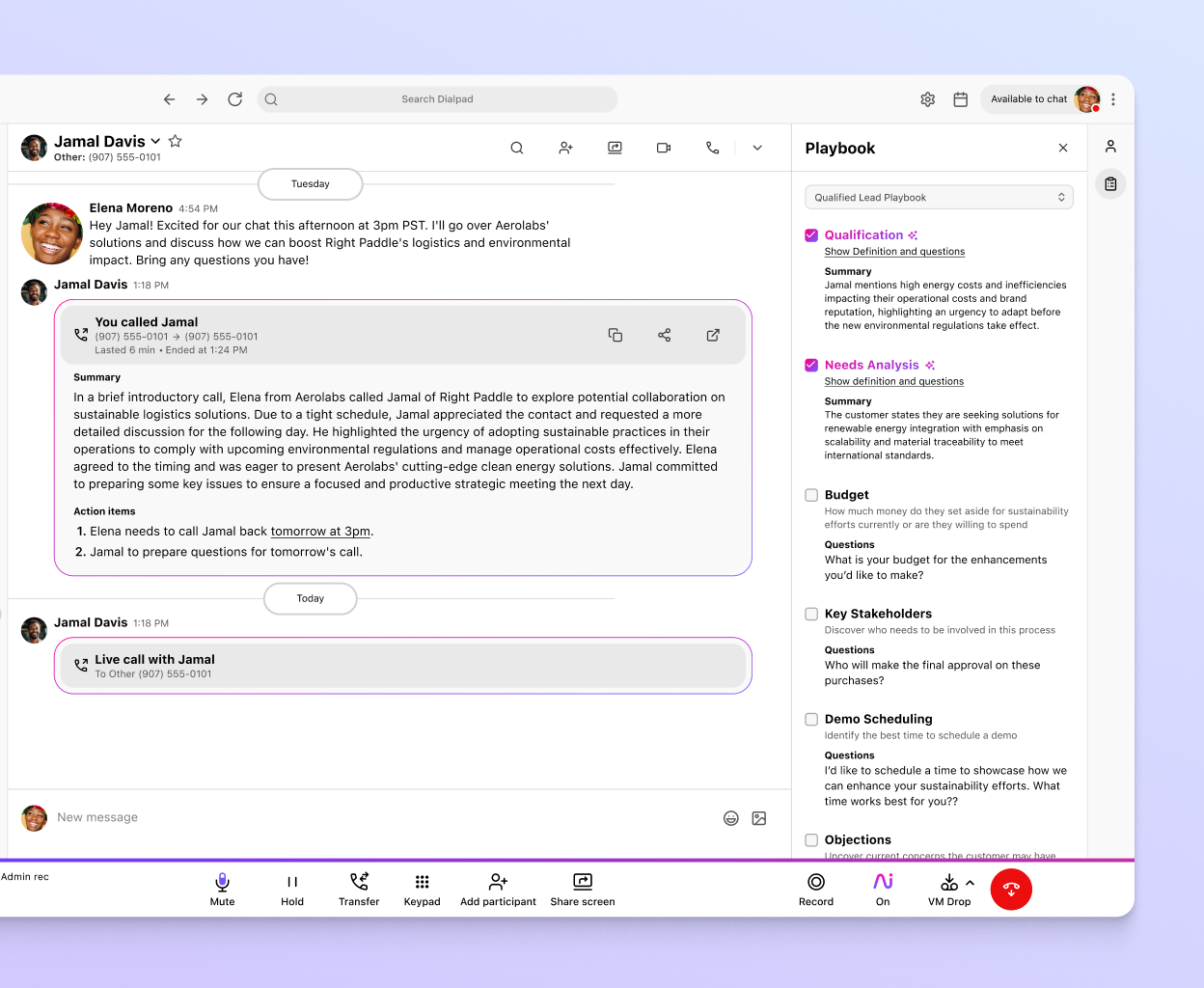The height and width of the screenshot is (988, 1204).
Task: Start recording the call
Action: (815, 889)
